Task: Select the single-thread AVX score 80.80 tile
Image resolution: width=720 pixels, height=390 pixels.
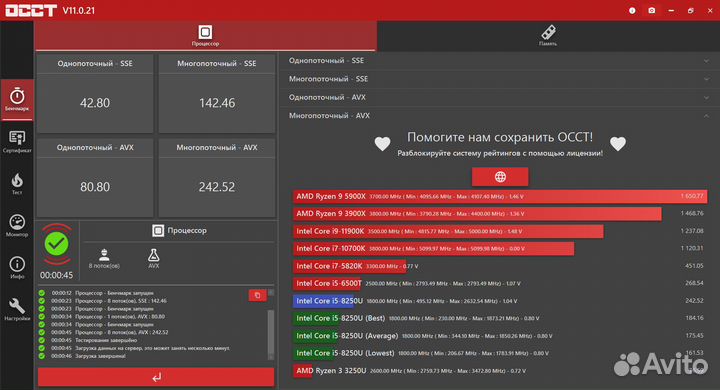Action: point(95,178)
